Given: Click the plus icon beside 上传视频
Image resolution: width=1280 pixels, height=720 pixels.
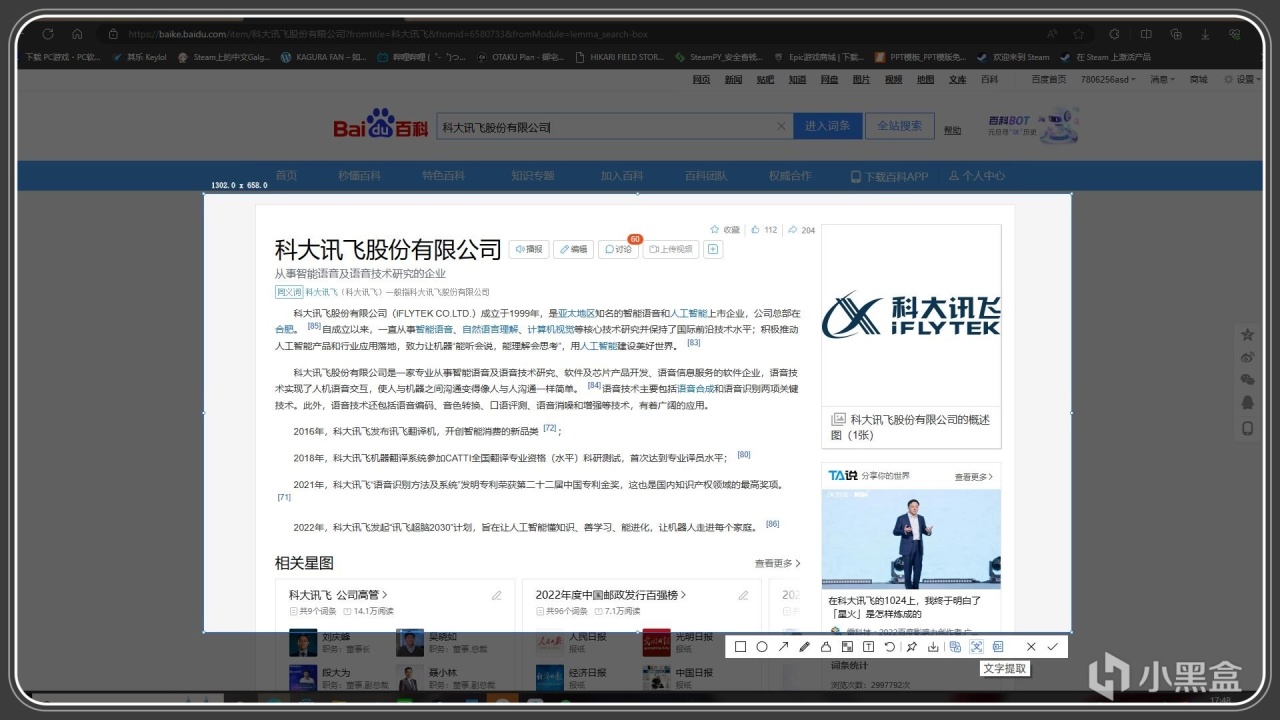Looking at the screenshot, I should tap(713, 249).
